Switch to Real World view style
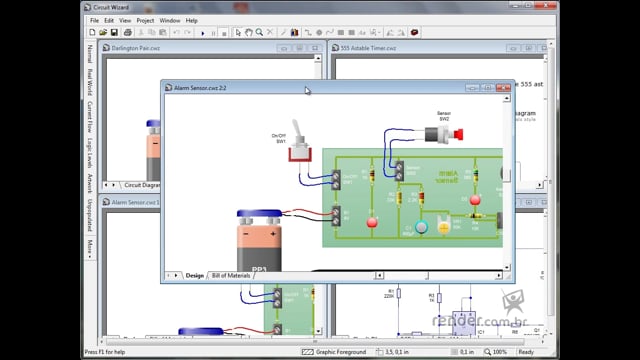 pos(90,82)
